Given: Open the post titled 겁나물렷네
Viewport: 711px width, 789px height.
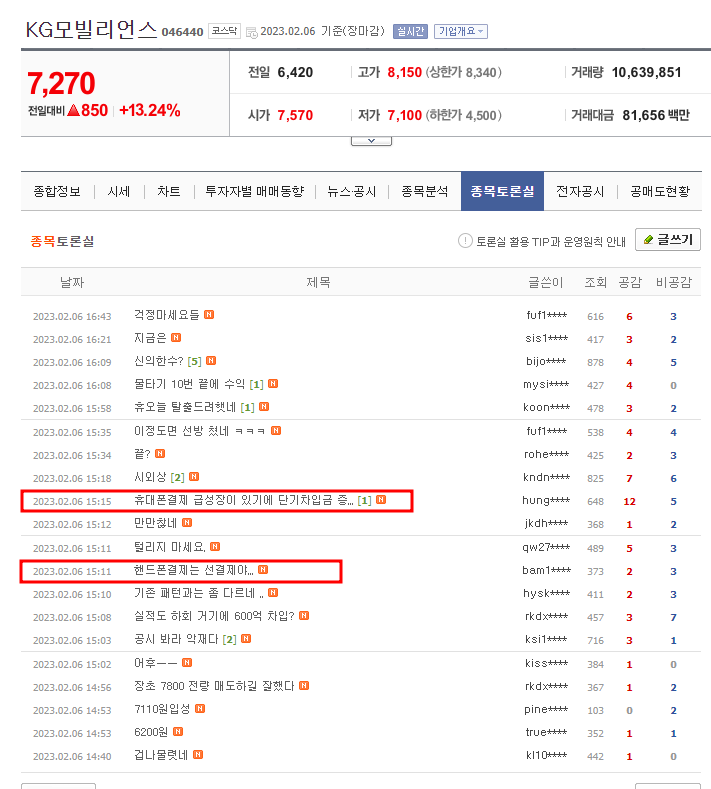Looking at the screenshot, I should point(161,755).
